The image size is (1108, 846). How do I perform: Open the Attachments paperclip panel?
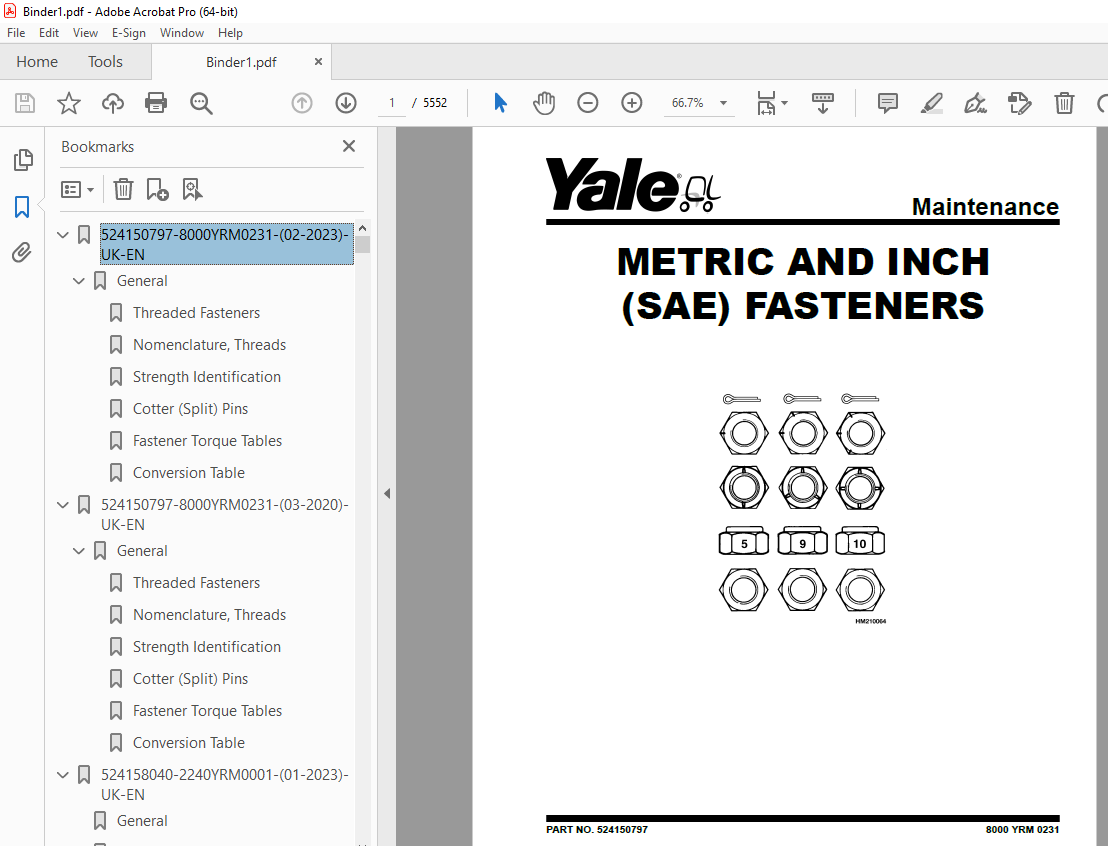pos(22,252)
